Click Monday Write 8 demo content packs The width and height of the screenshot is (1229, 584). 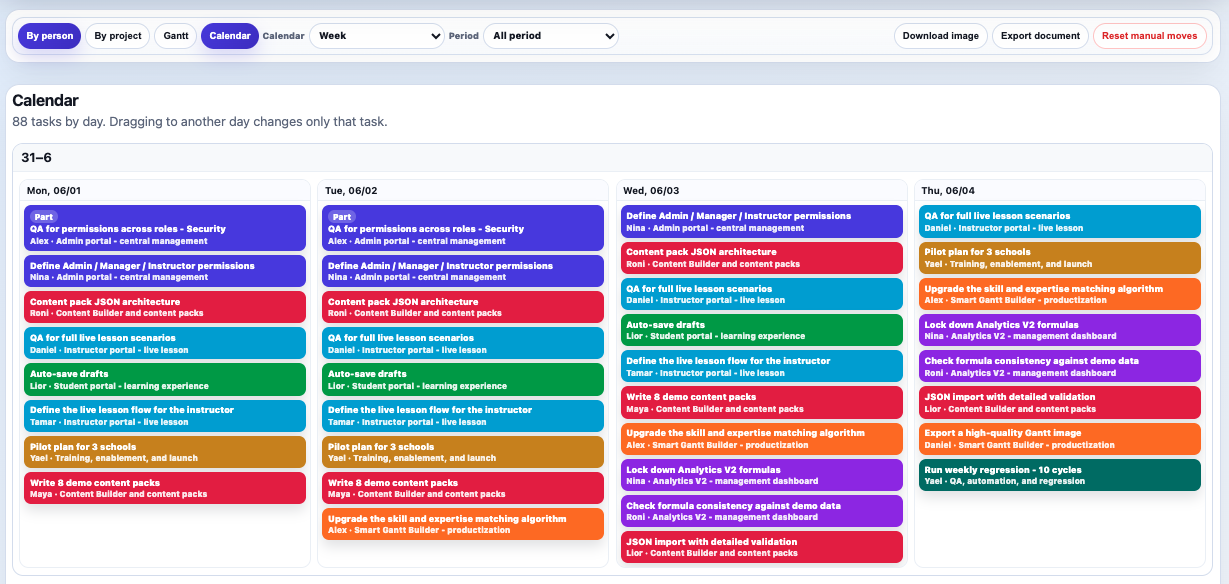[x=165, y=488]
